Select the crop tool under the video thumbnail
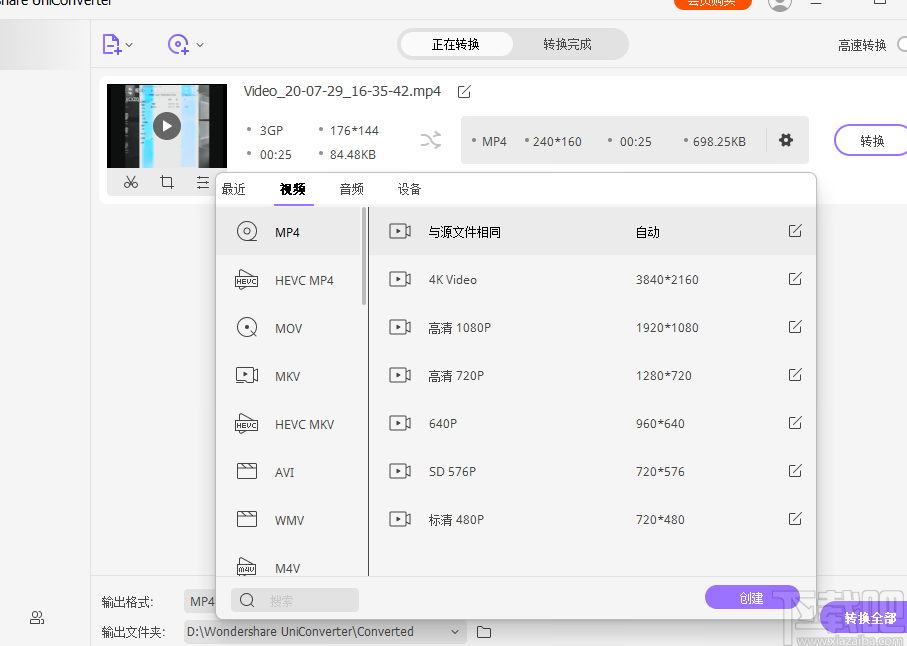 point(166,182)
